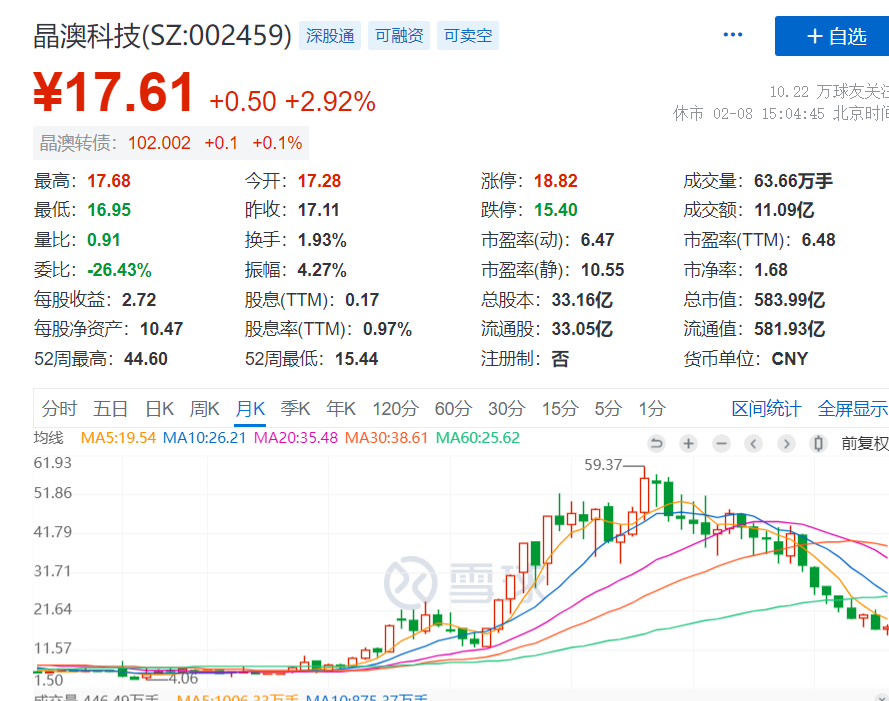Click the 今开 value 17.28
889x701 pixels.
tap(319, 181)
